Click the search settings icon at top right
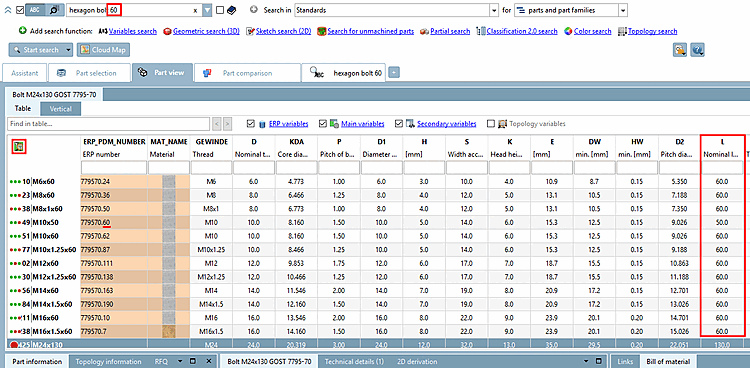750x368 pixels. pyautogui.click(x=680, y=50)
